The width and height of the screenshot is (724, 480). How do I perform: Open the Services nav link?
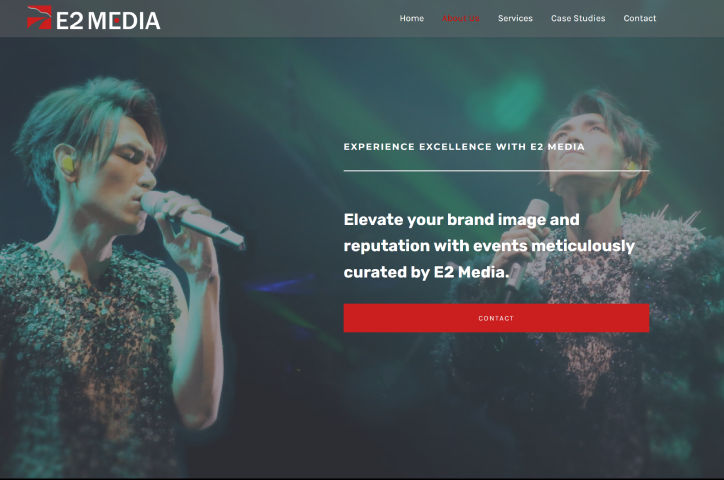(515, 18)
